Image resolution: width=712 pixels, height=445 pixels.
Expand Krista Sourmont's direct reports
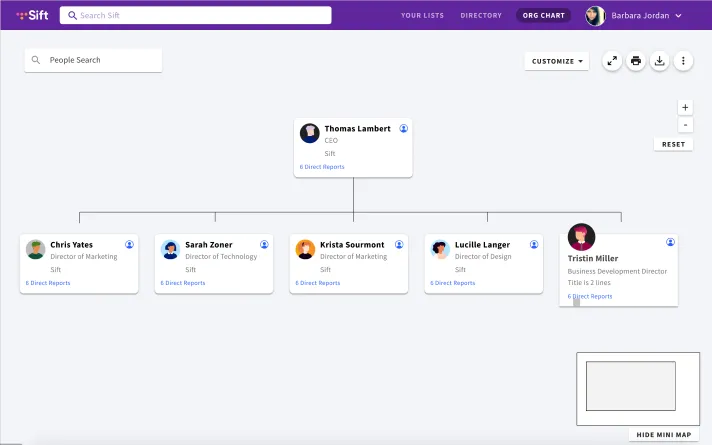[x=317, y=283]
